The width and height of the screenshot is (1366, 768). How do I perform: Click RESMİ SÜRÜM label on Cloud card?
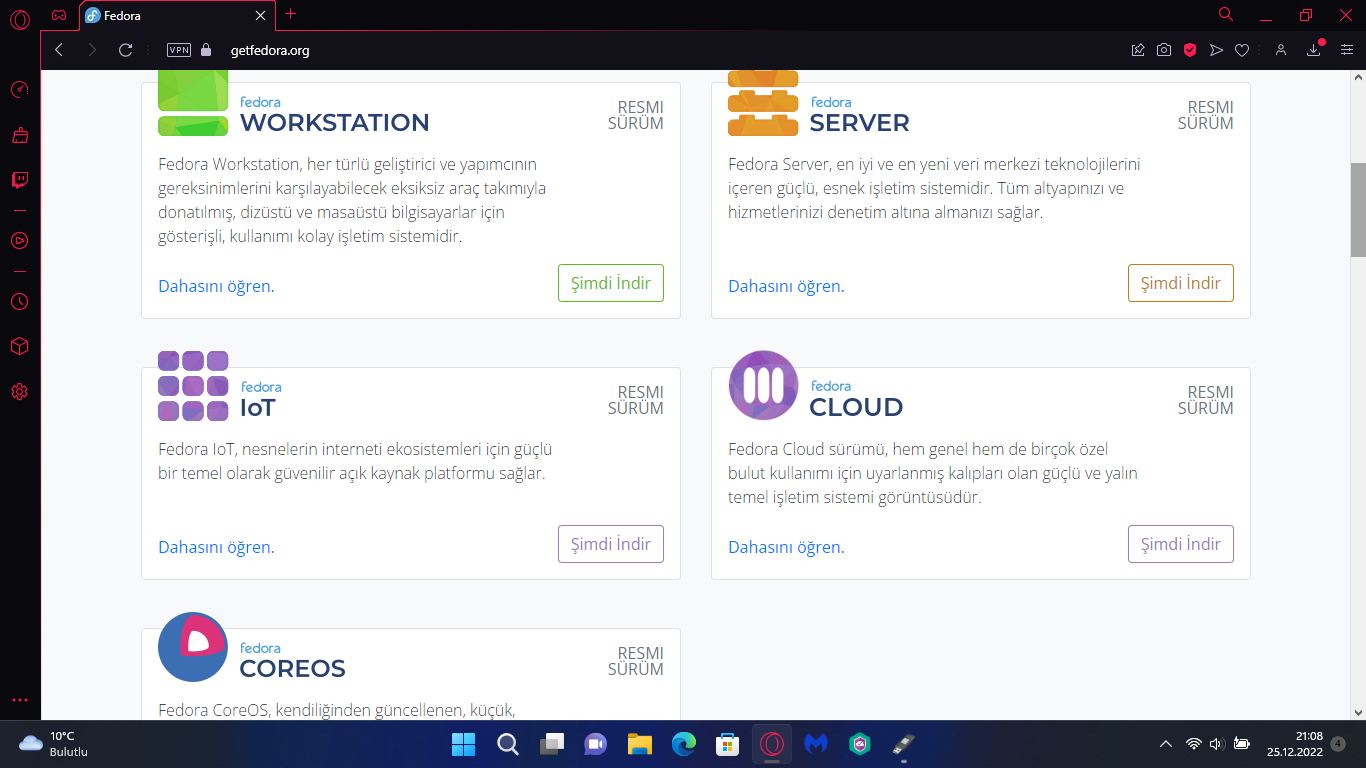(x=1206, y=400)
